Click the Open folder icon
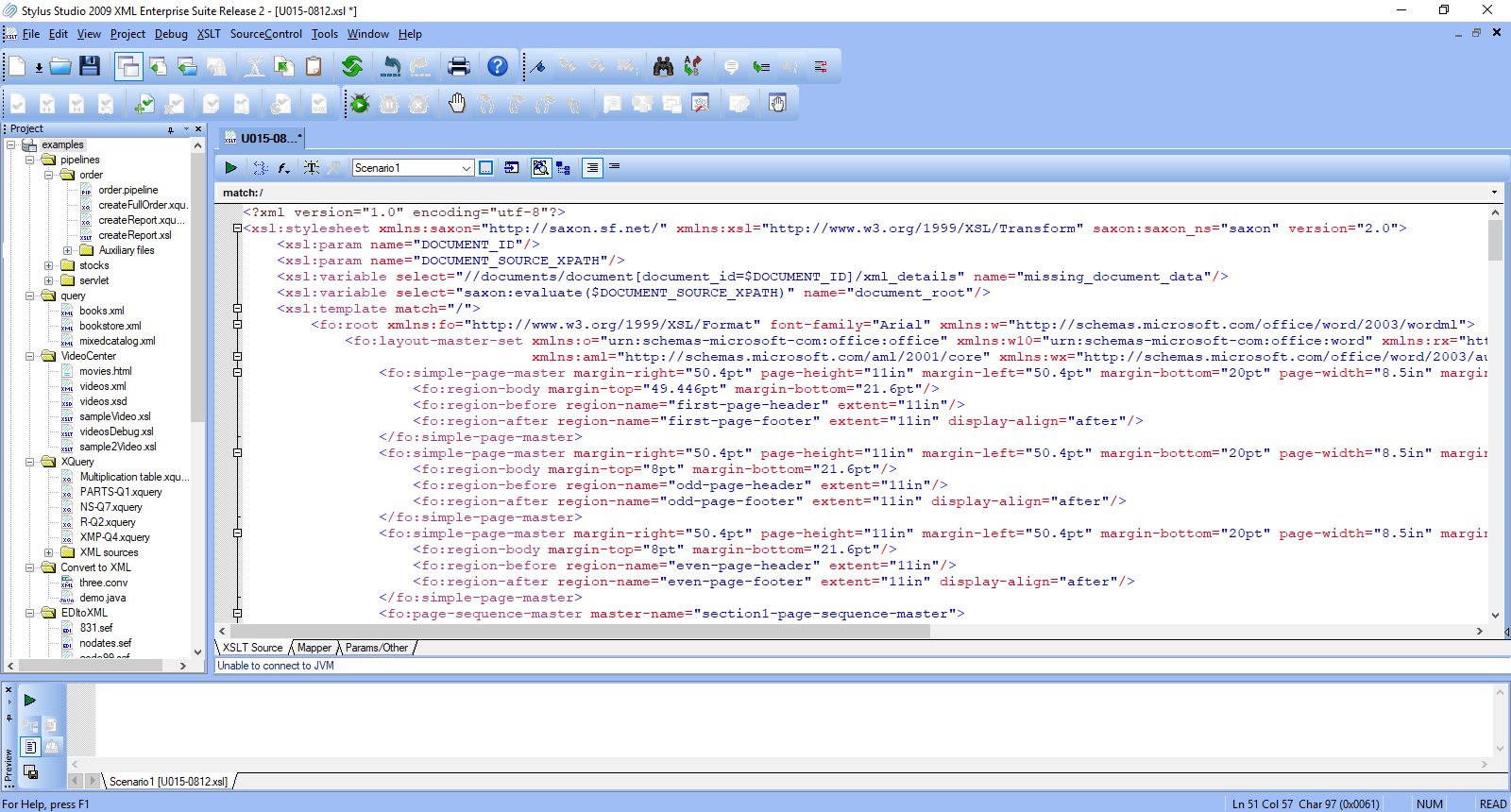The image size is (1511, 812). point(60,66)
